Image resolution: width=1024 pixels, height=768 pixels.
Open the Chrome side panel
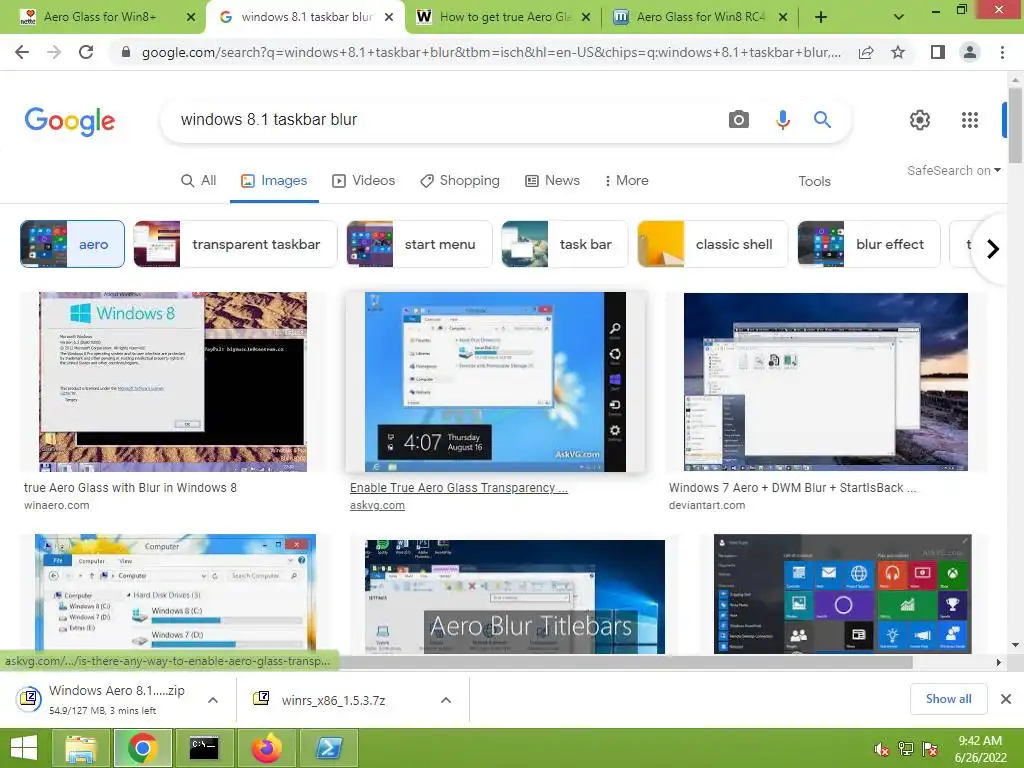(938, 52)
